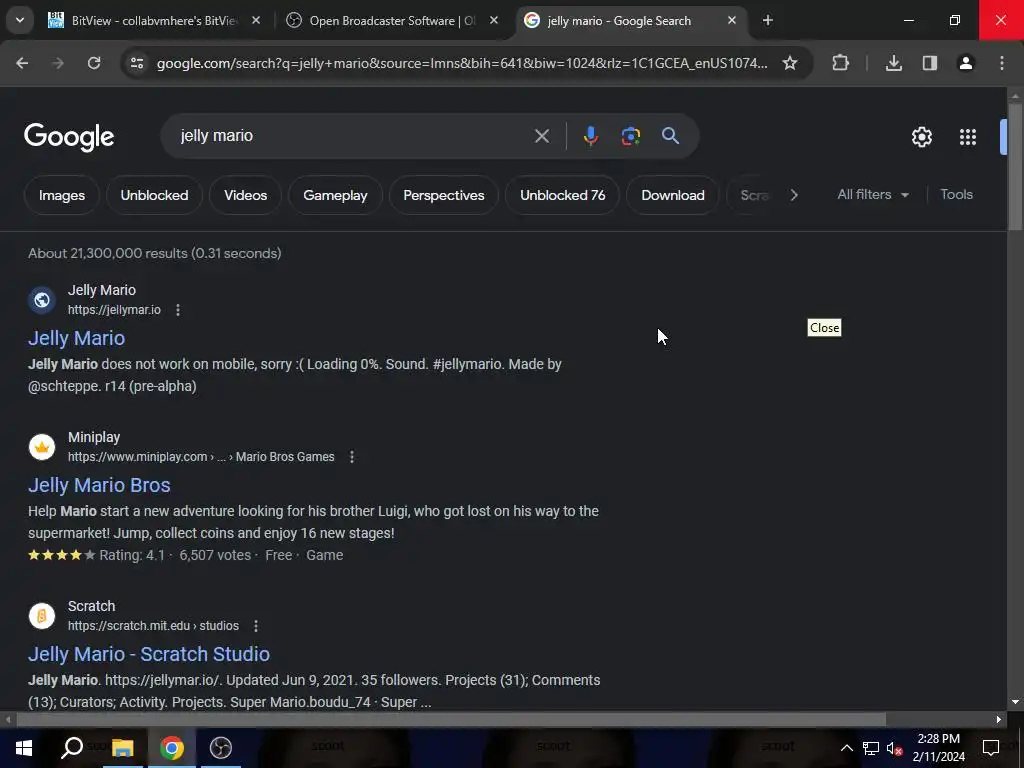Close the jelly mario Google Search tab
This screenshot has height=768, width=1024.
[731, 21]
